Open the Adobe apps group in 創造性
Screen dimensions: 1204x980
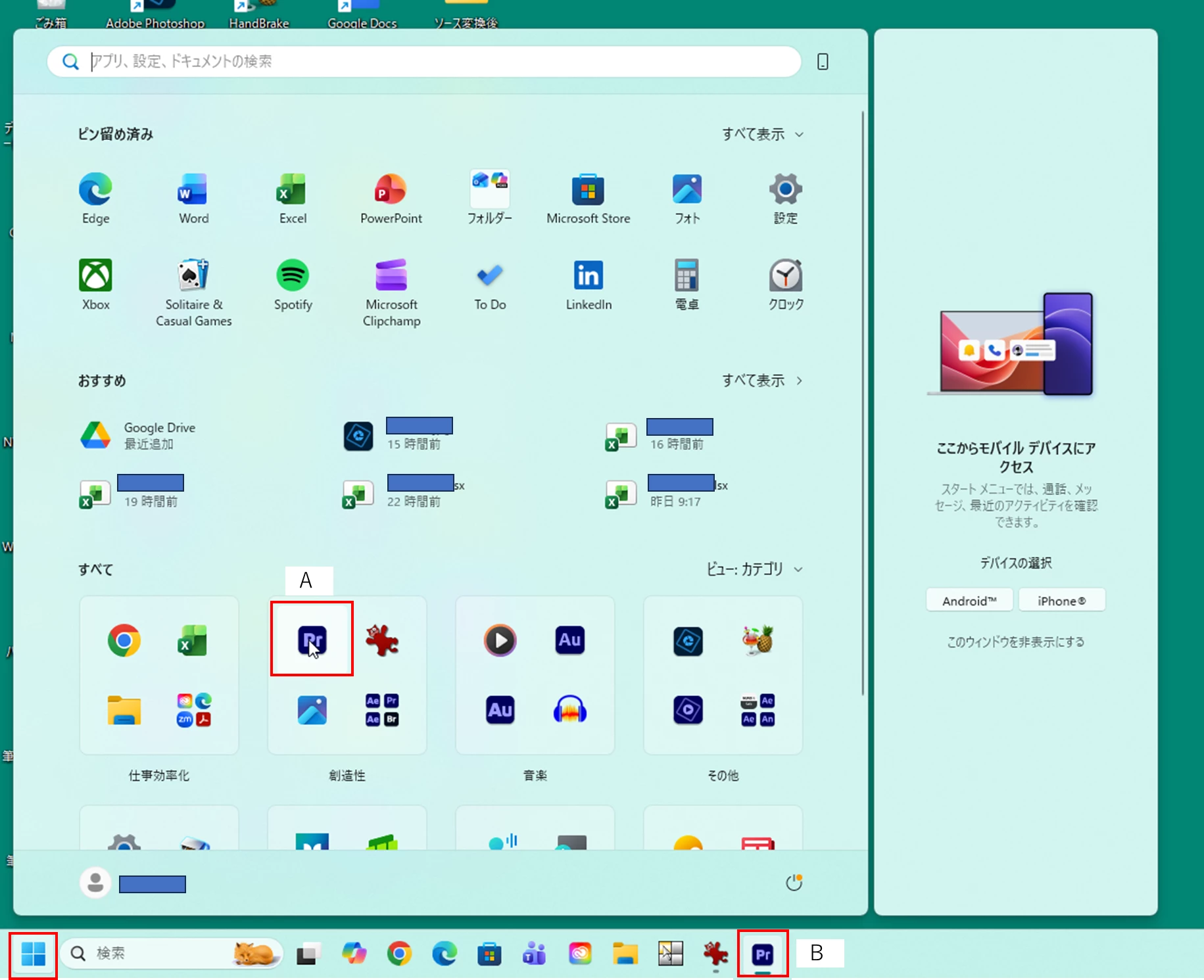[x=382, y=710]
